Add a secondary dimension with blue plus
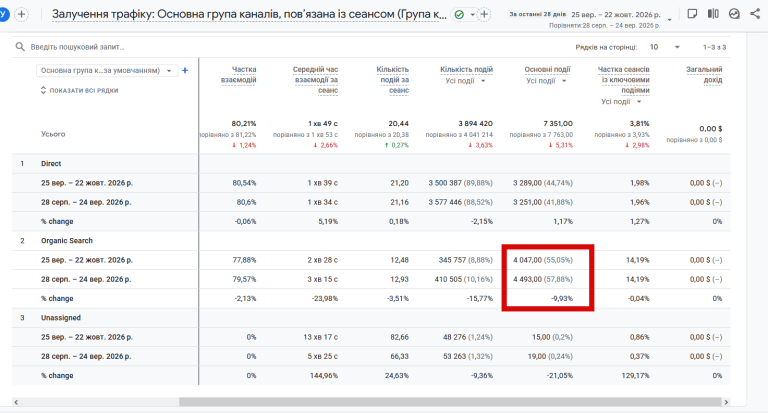 [185, 71]
